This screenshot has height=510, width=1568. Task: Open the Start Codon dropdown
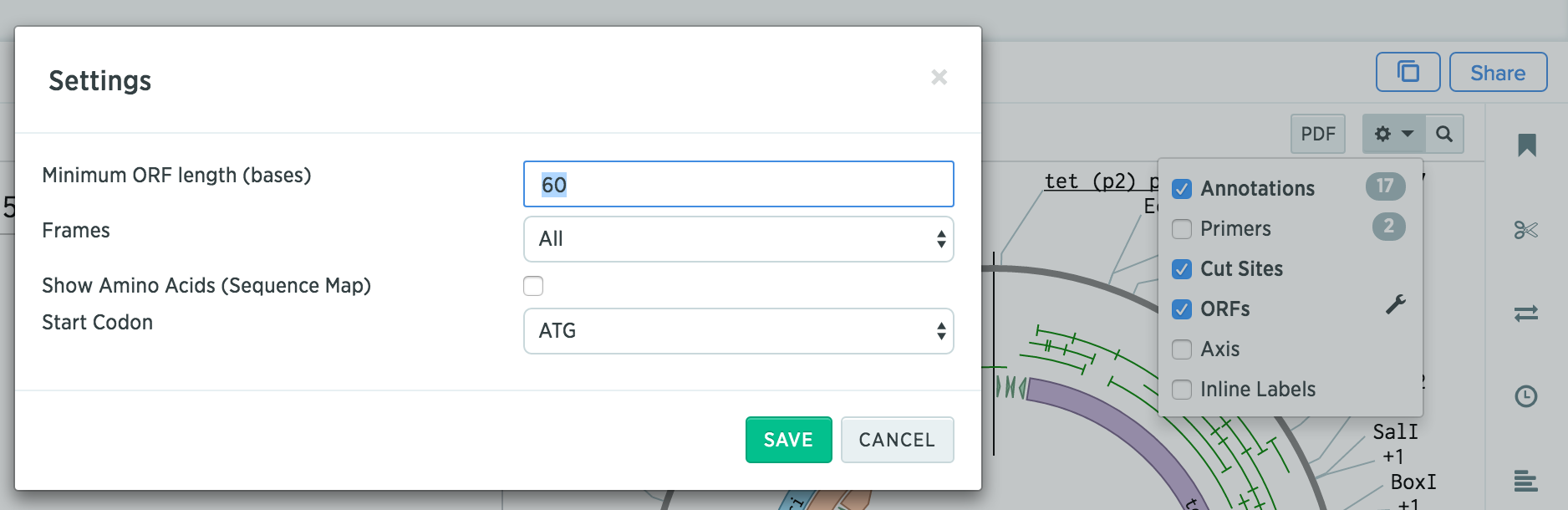point(739,331)
